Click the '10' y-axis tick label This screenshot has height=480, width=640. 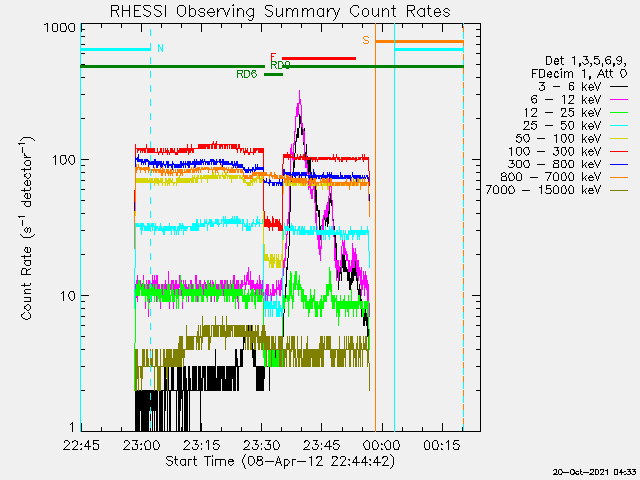point(68,296)
